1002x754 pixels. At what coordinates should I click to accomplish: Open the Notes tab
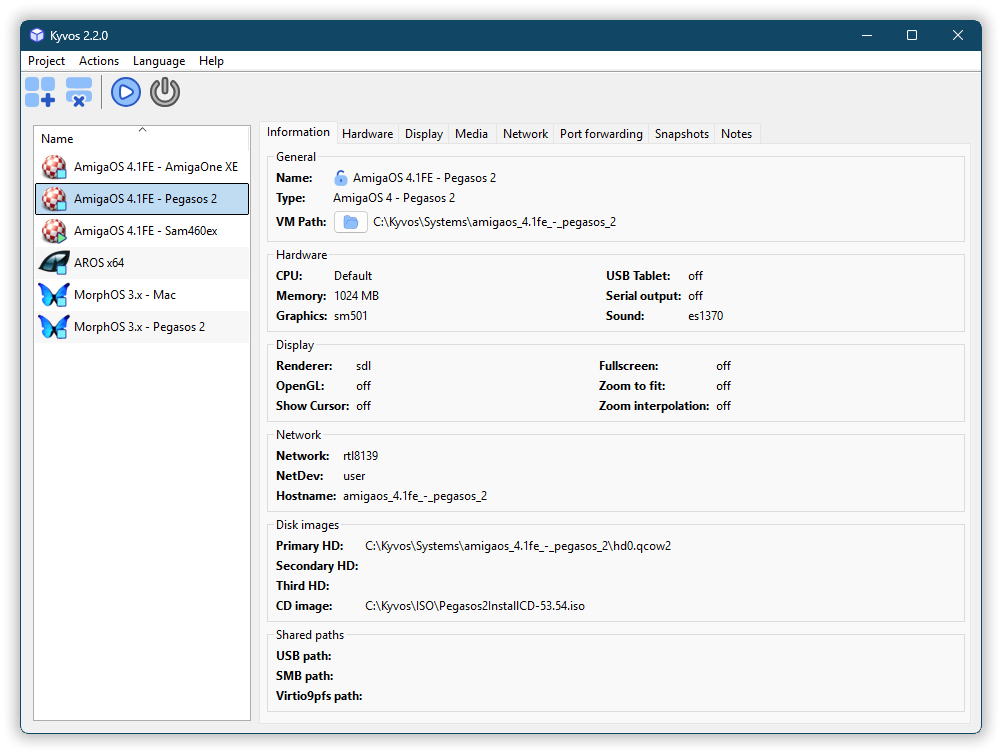tap(736, 134)
